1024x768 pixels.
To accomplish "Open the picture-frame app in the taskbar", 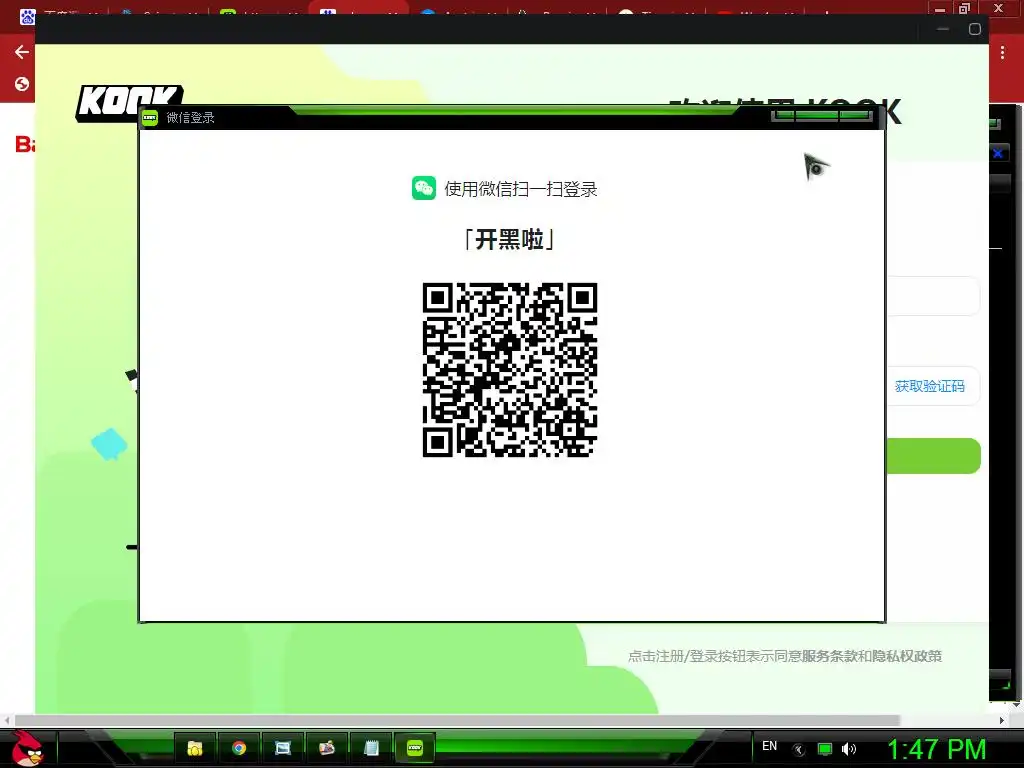I will tap(283, 748).
